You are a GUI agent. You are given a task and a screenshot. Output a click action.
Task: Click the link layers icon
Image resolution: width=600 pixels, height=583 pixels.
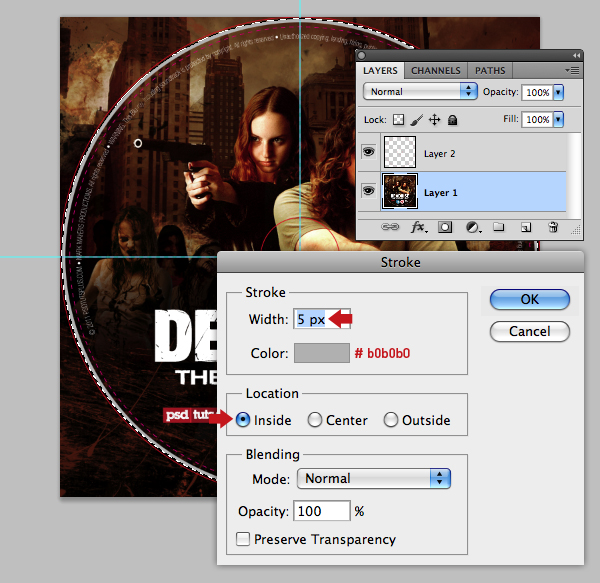pos(390,227)
